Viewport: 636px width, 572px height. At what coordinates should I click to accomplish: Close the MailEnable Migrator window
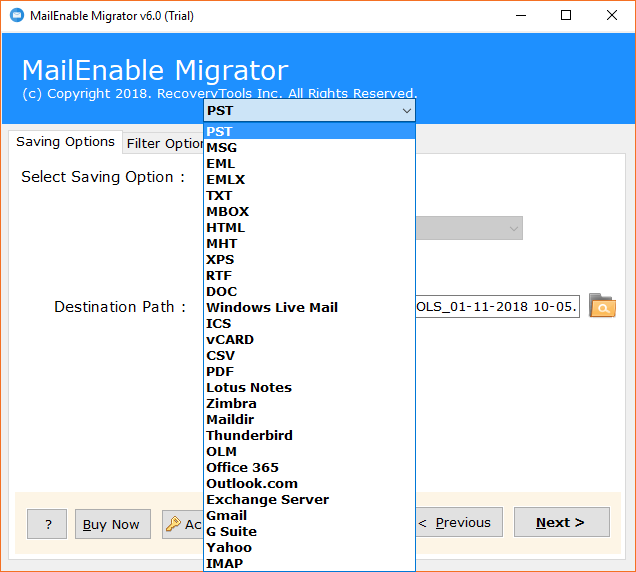612,15
